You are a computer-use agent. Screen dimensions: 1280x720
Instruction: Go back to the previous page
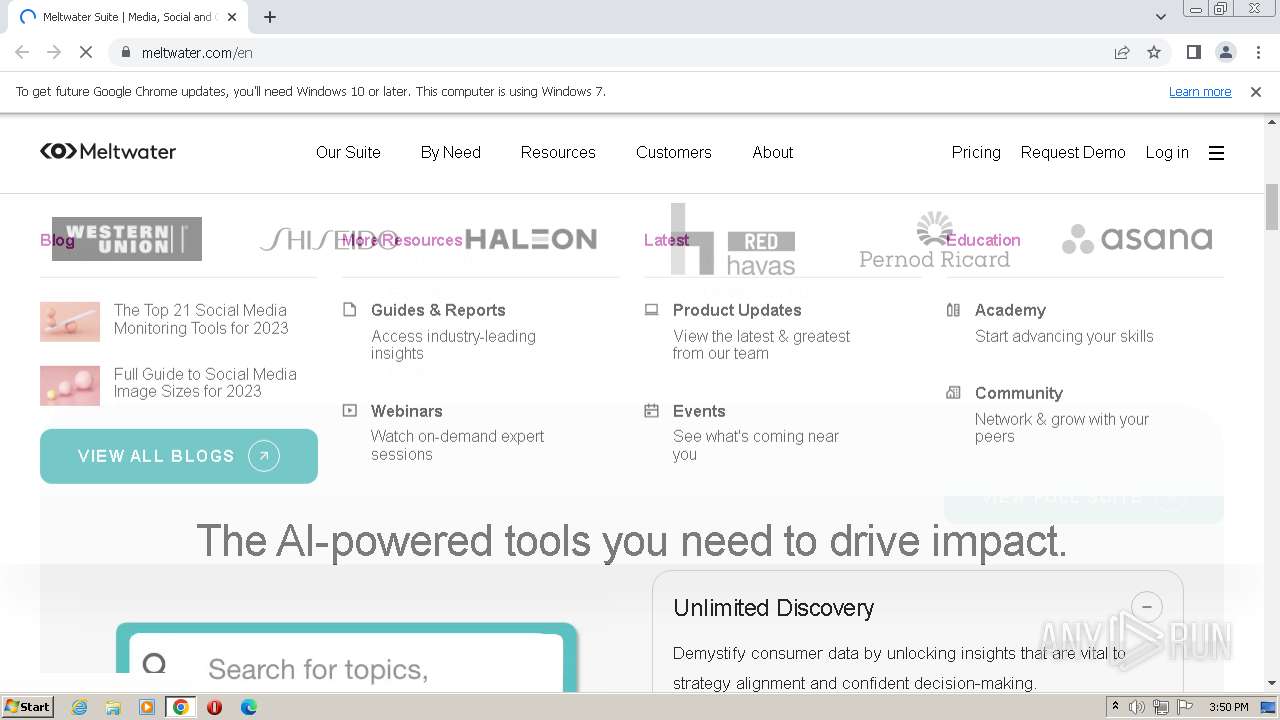(22, 52)
